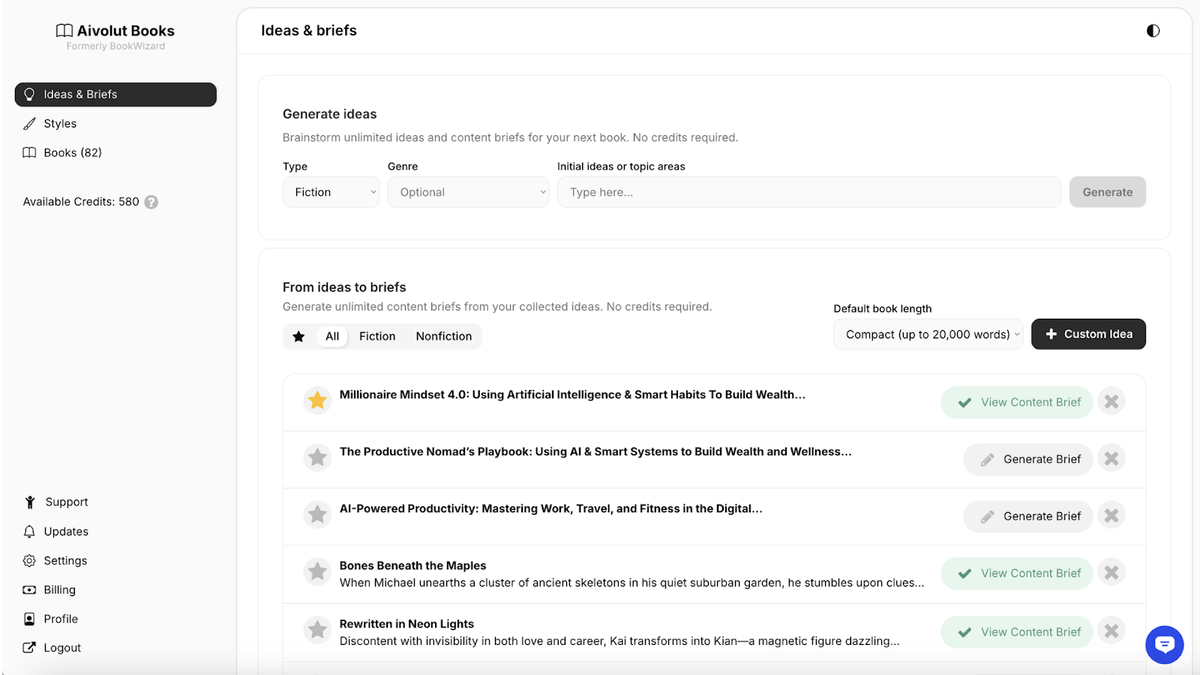This screenshot has width=1200, height=675.
Task: View Content Brief for Rewritten in Neon Lights
Action: point(1017,631)
